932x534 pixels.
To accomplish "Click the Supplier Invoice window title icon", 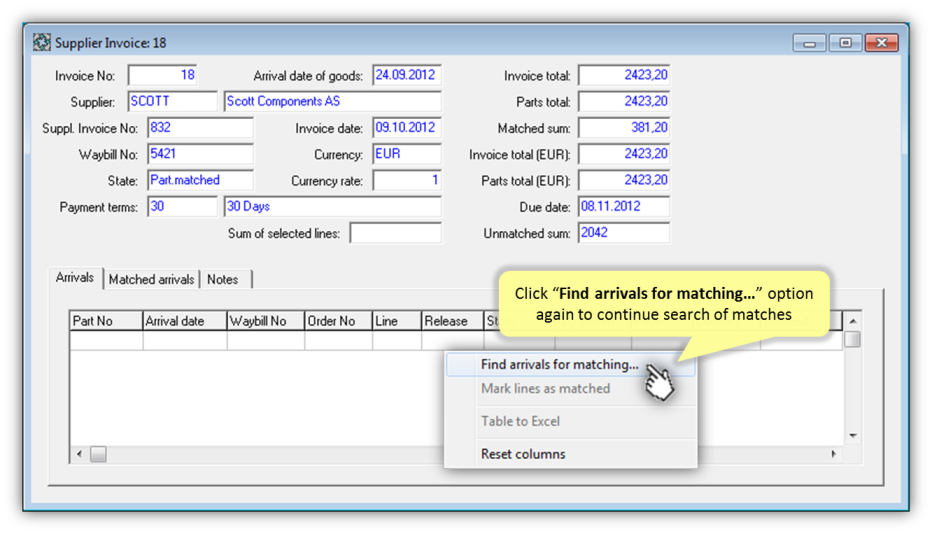I will [x=42, y=43].
